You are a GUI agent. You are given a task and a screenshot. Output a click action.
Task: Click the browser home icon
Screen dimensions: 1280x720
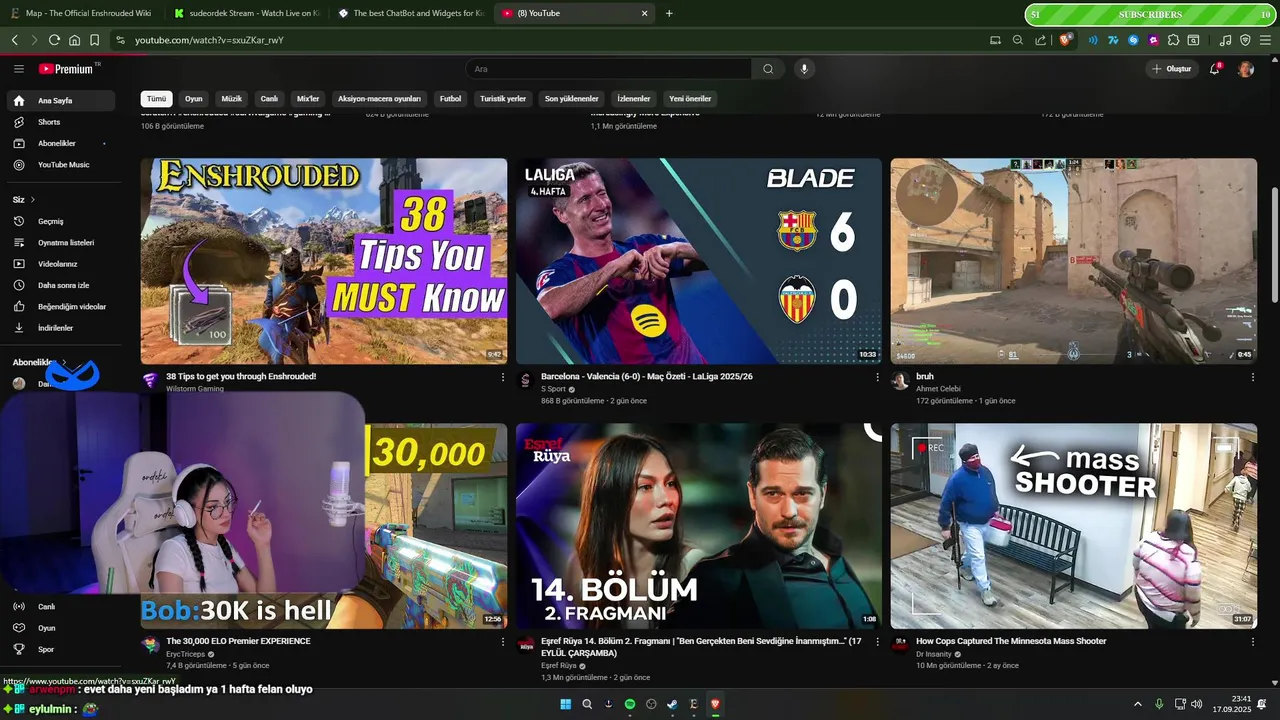[x=74, y=40]
